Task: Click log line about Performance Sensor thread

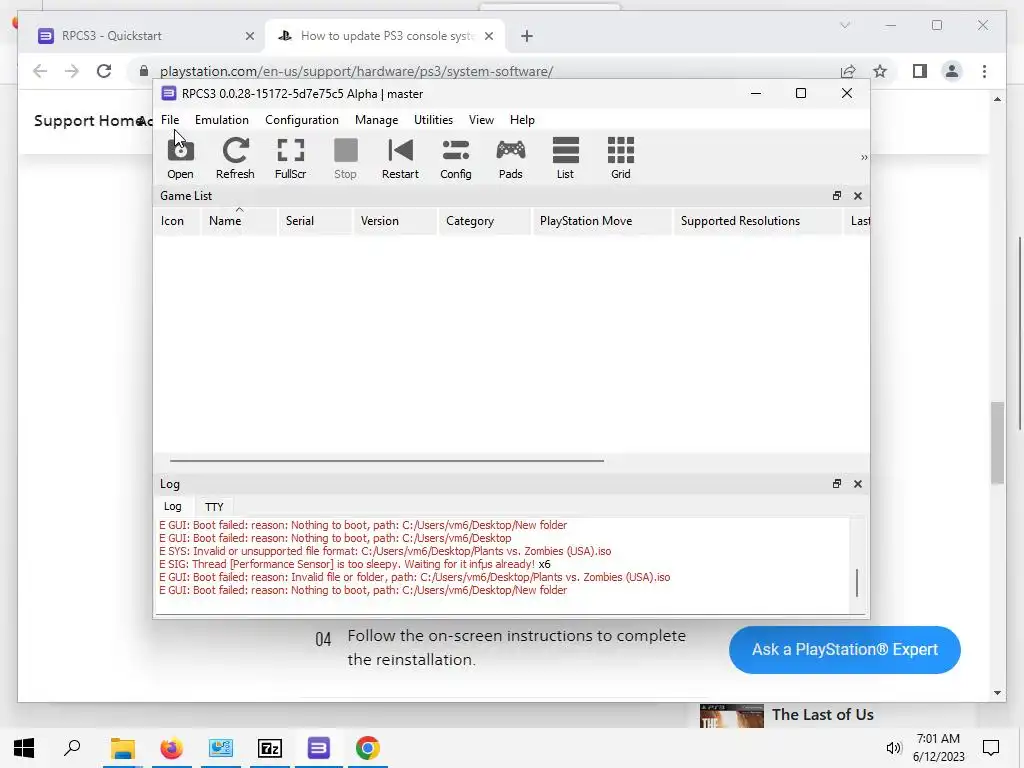Action: point(355,564)
